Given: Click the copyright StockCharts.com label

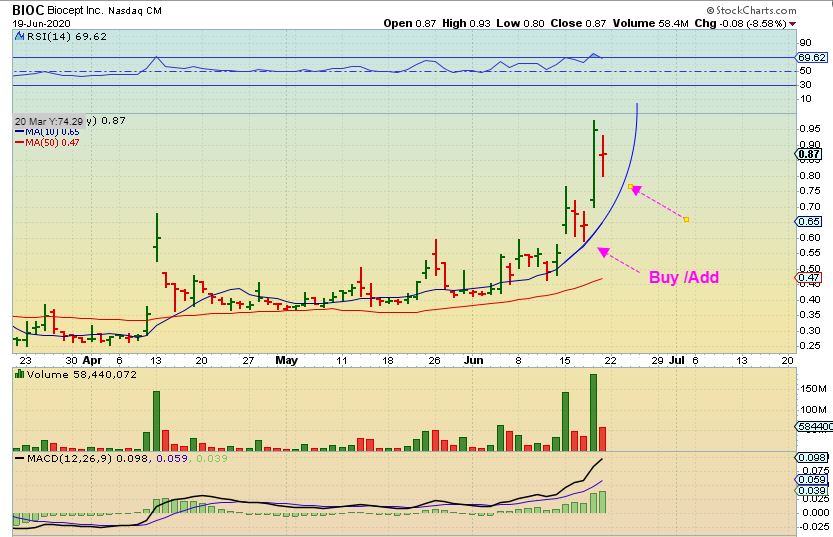Looking at the screenshot, I should pyautogui.click(x=751, y=10).
